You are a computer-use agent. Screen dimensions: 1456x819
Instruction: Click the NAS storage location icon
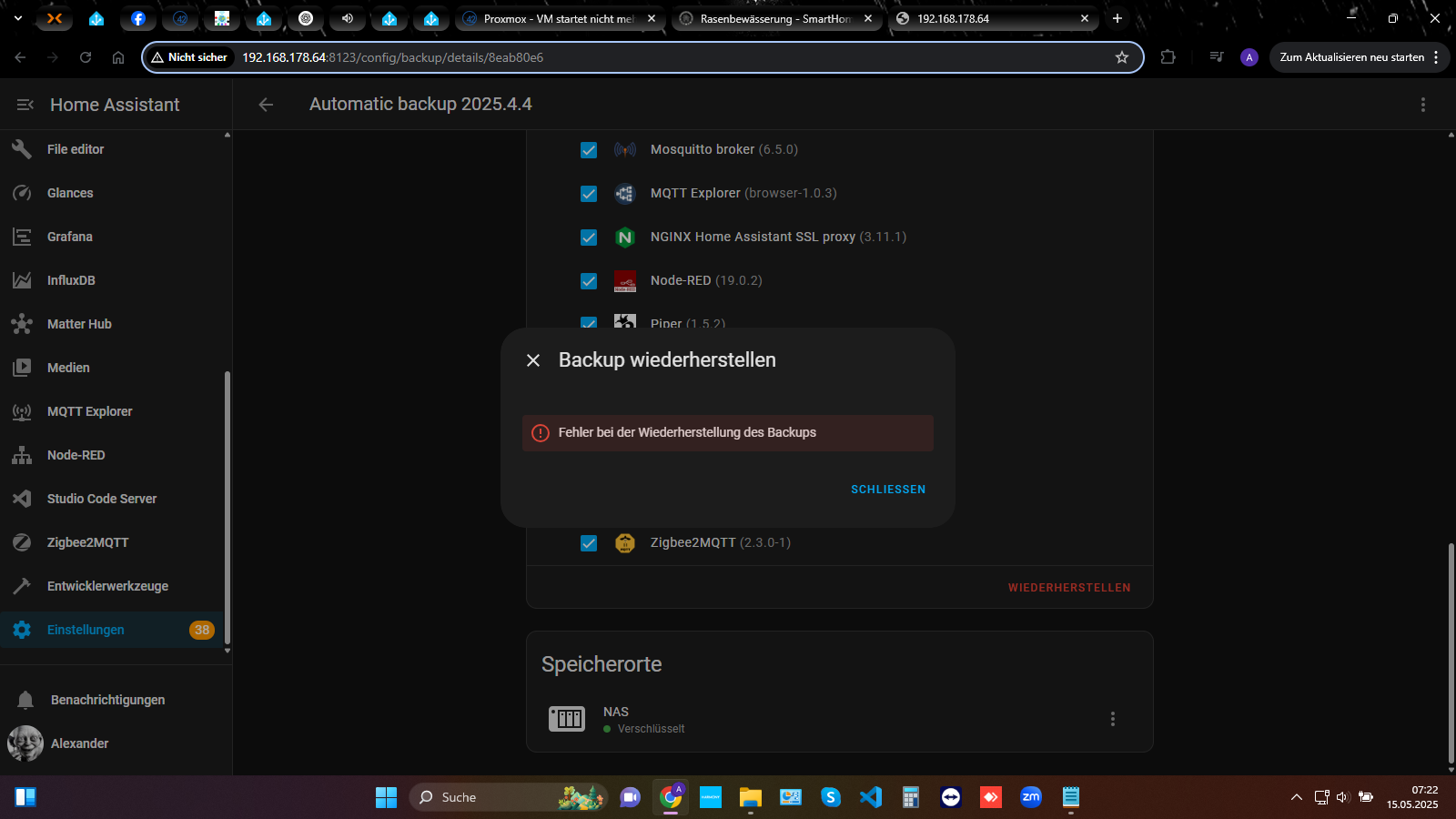point(567,719)
